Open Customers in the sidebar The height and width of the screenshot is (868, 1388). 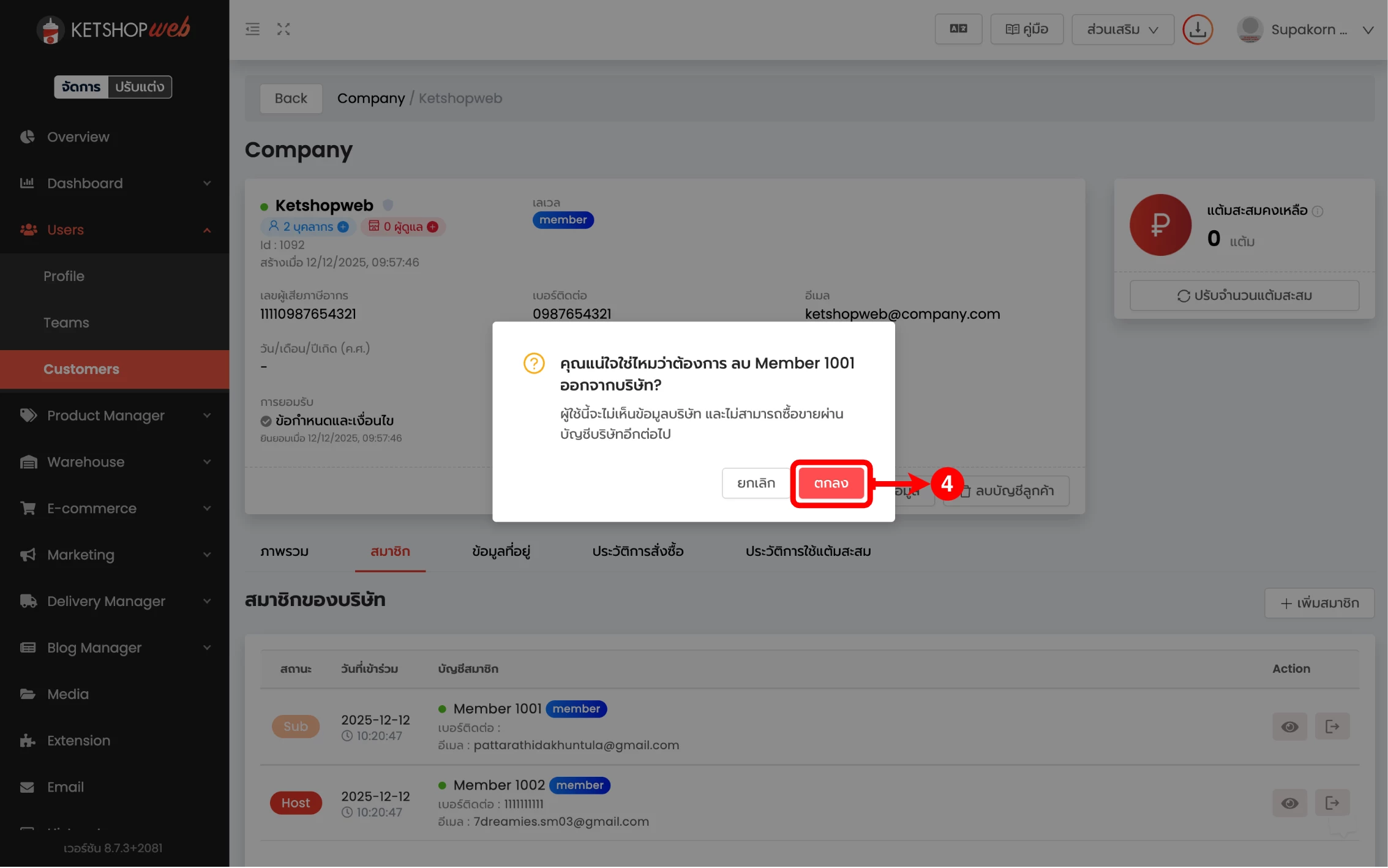point(81,369)
